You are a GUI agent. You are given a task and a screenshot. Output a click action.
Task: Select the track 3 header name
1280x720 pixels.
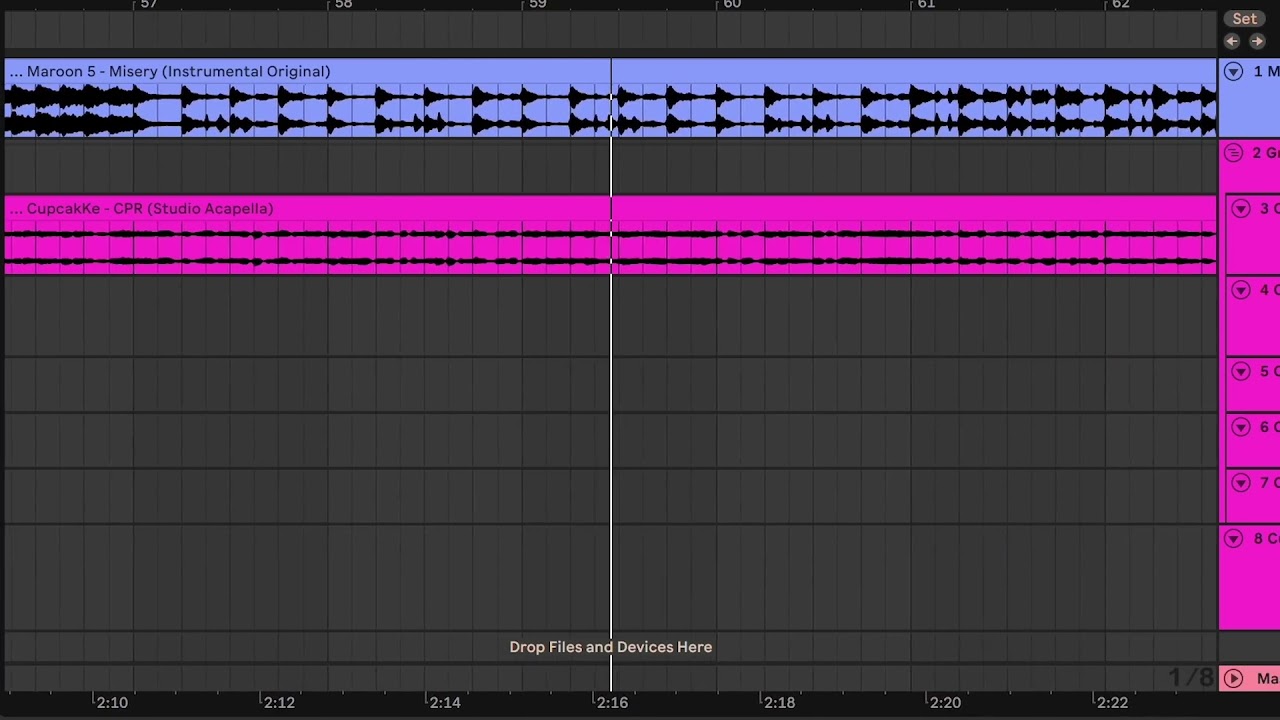[1270, 209]
